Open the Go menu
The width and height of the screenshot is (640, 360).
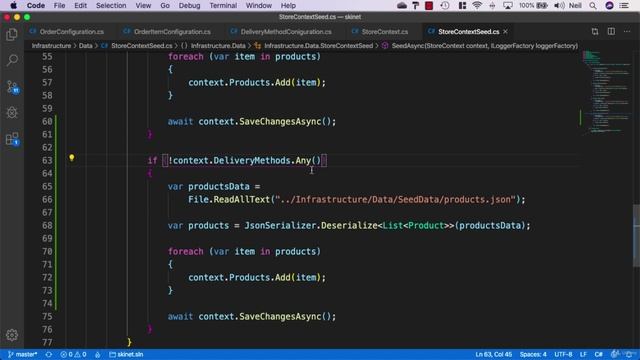click(x=165, y=5)
